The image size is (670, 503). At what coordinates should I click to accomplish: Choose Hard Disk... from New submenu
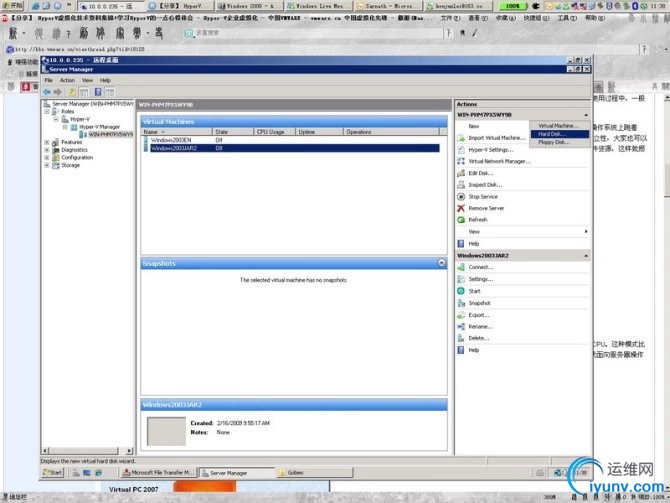tap(559, 134)
